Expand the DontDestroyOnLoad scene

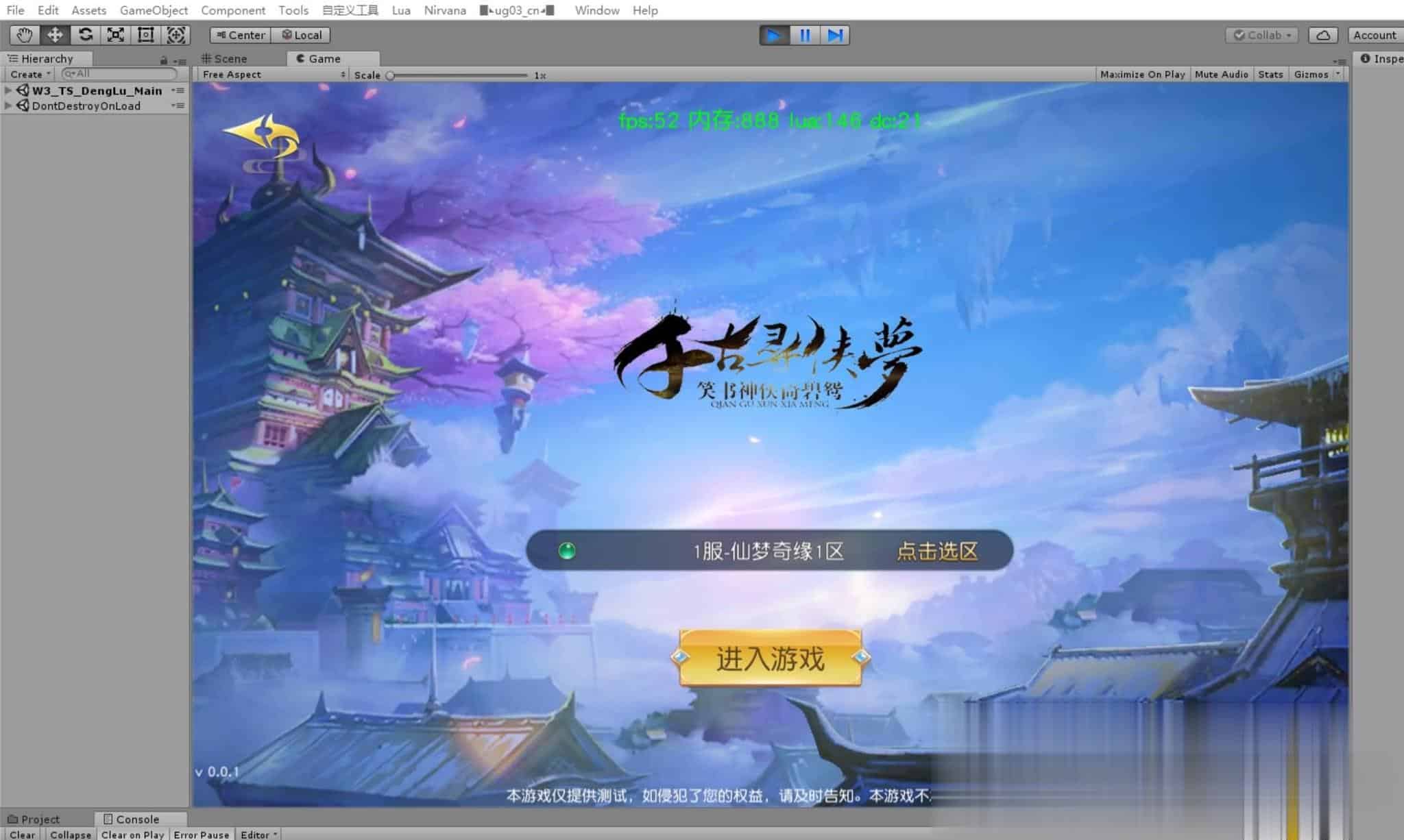(x=8, y=106)
